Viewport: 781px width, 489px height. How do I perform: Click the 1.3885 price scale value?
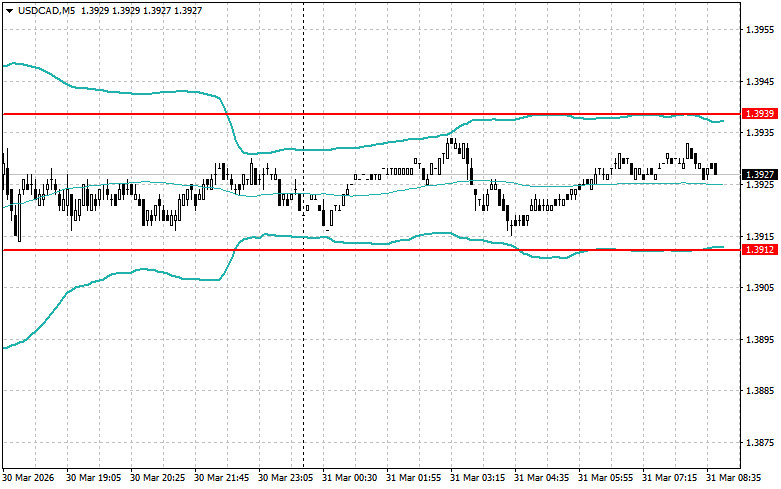coord(760,391)
